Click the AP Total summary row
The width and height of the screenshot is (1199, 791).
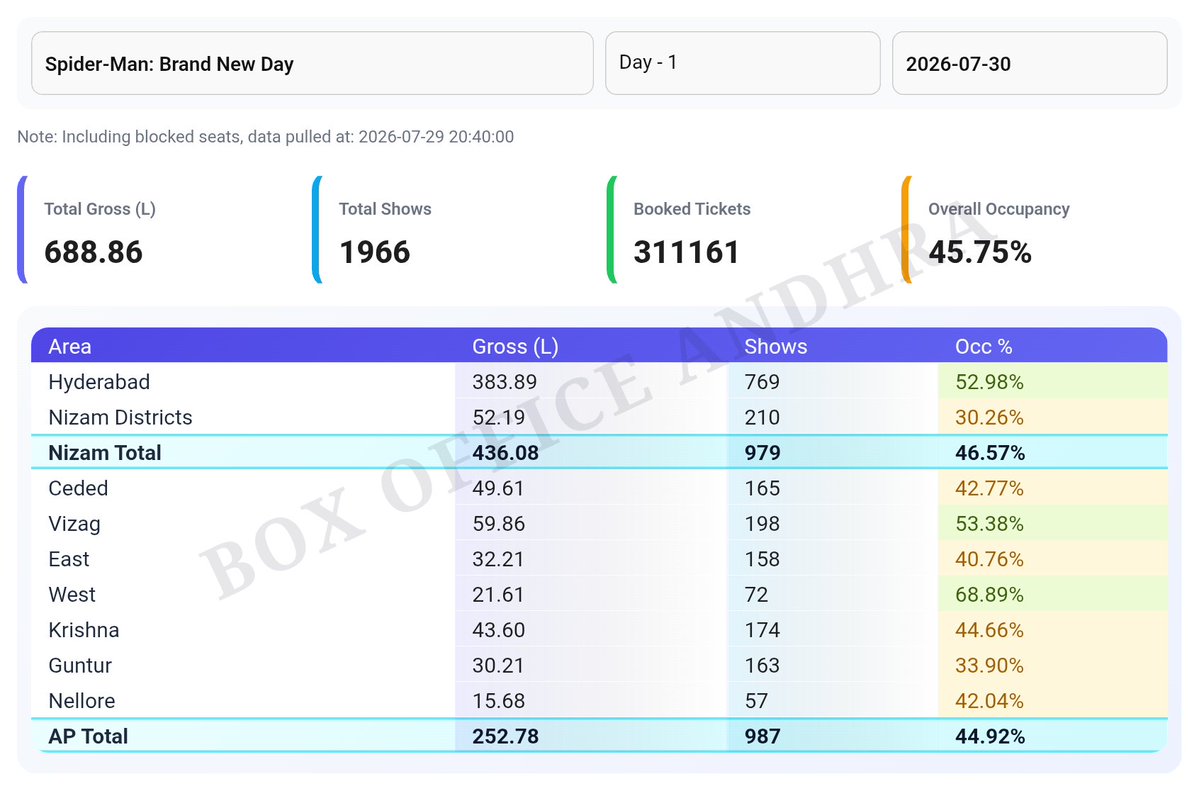(599, 736)
